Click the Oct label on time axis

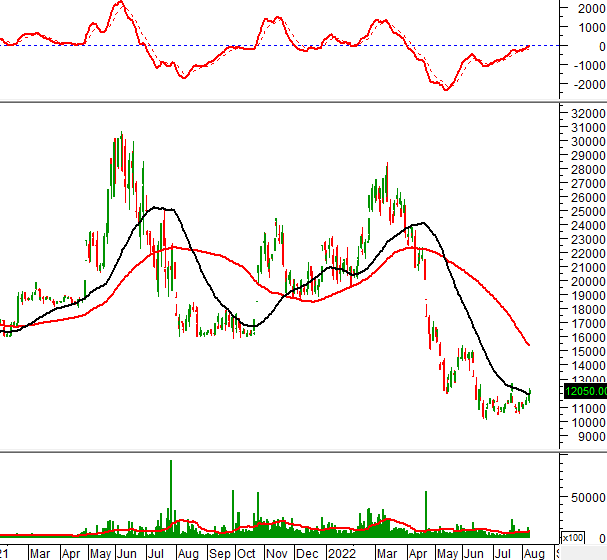[246, 553]
